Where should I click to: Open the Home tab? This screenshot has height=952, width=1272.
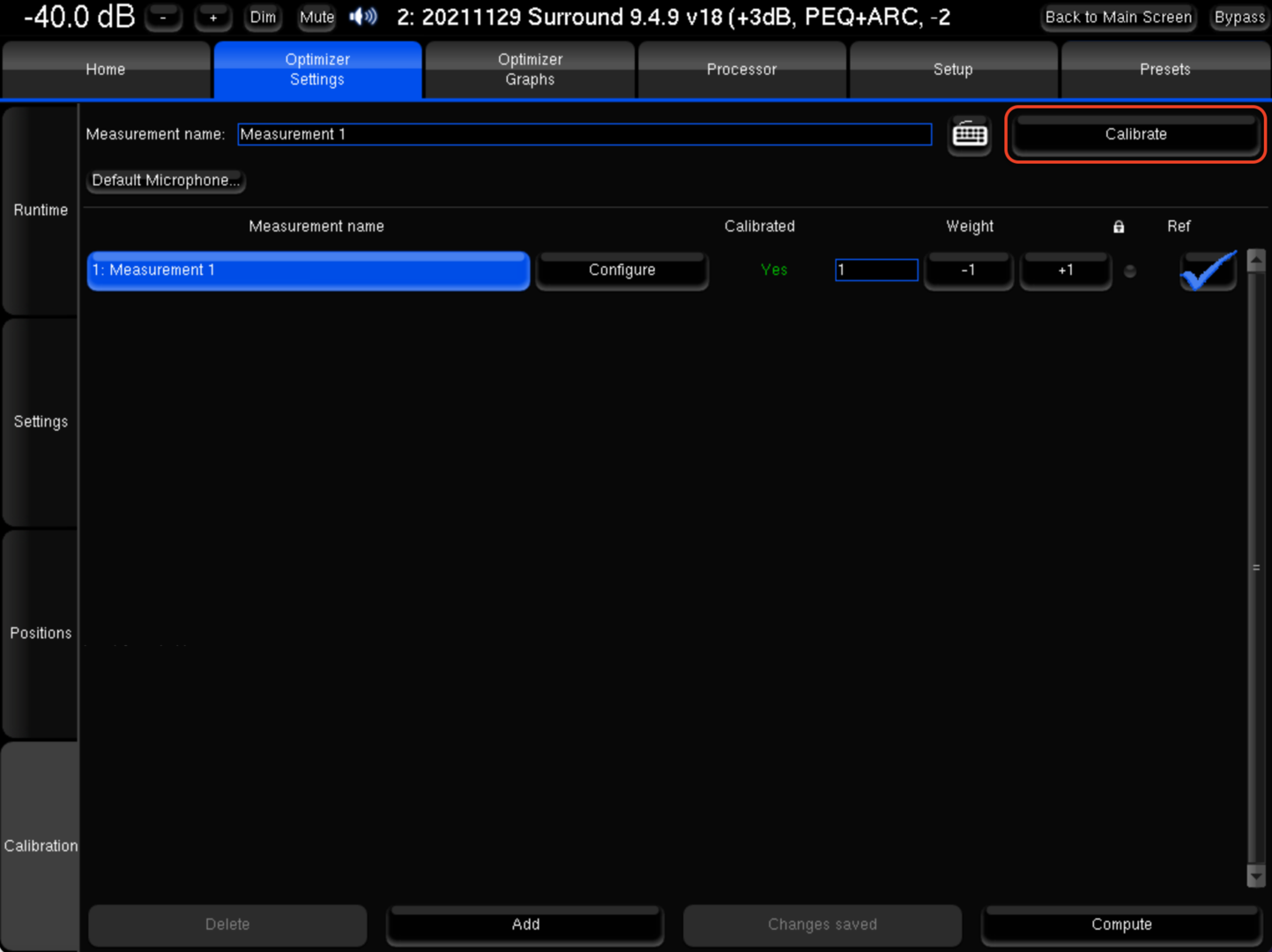[106, 70]
